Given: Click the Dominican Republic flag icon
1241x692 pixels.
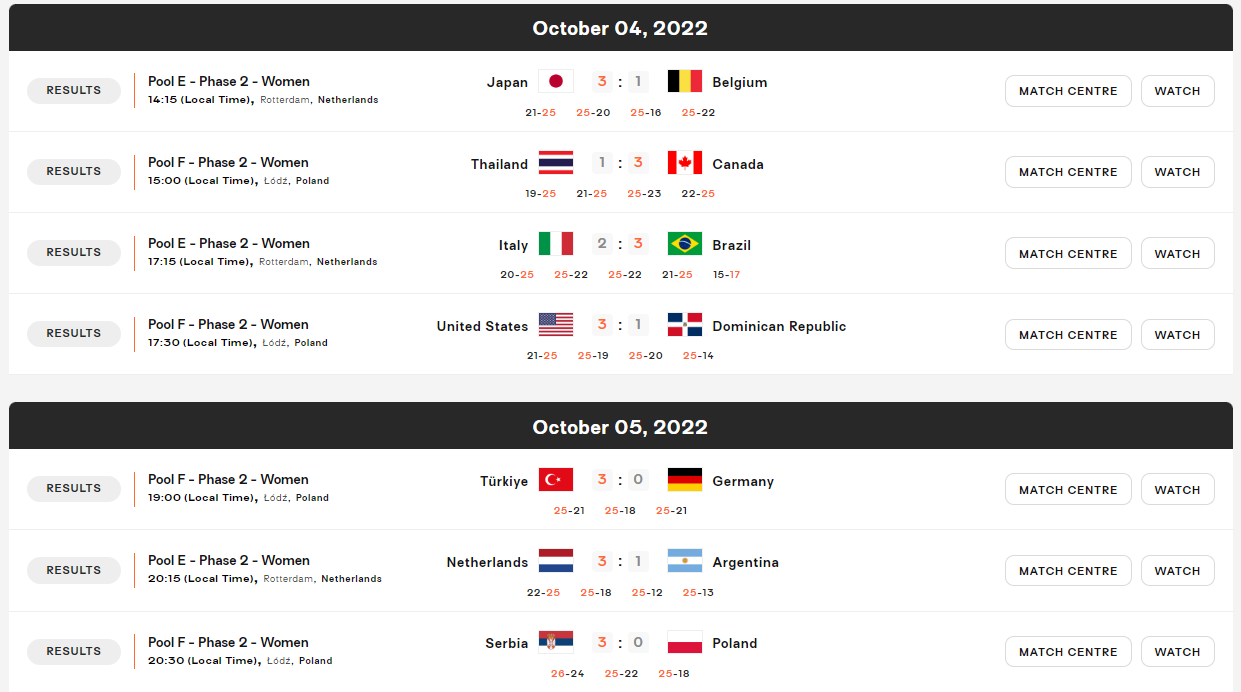Looking at the screenshot, I should point(685,325).
